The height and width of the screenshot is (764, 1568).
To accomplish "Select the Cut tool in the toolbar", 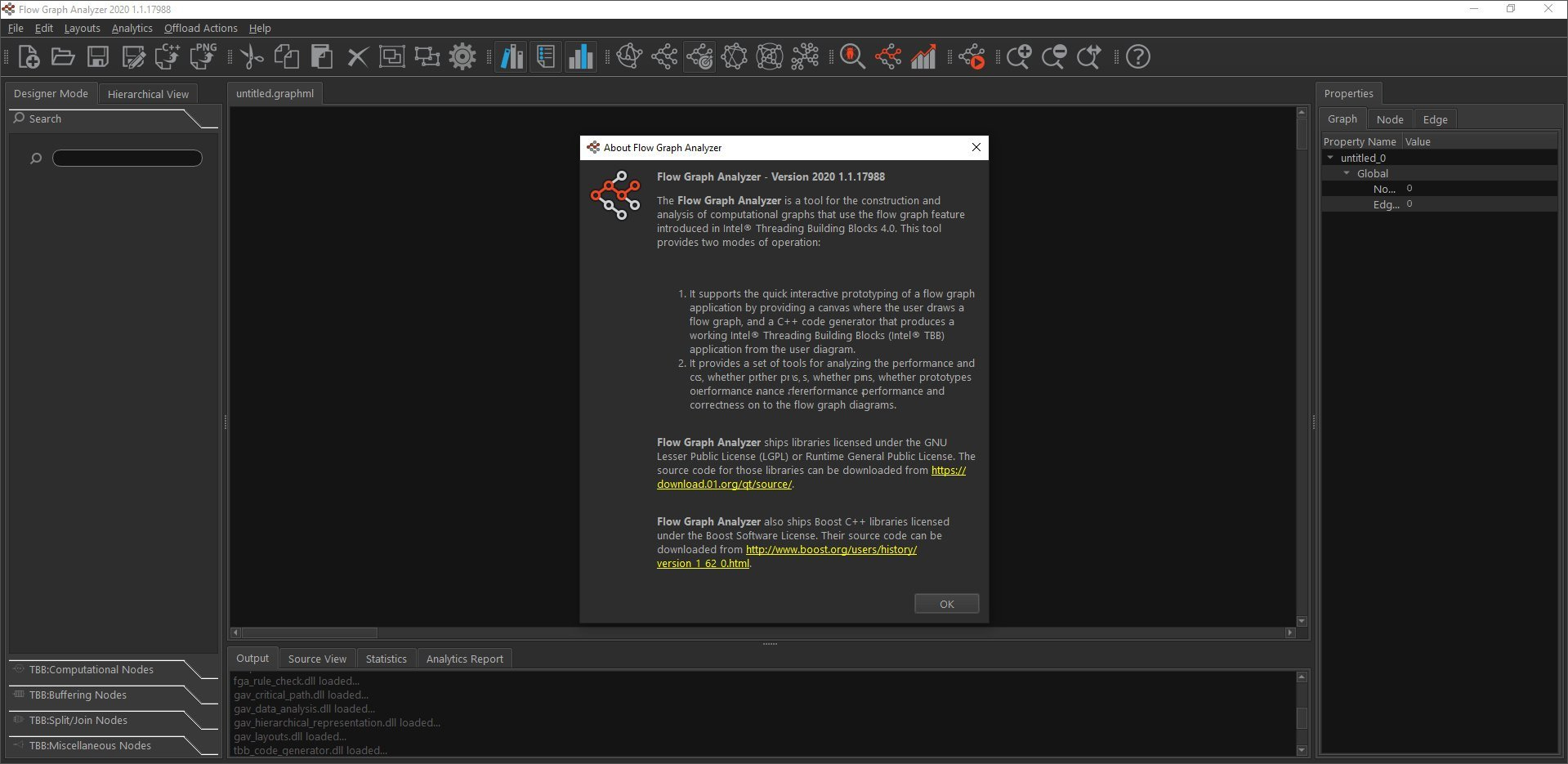I will [x=251, y=57].
